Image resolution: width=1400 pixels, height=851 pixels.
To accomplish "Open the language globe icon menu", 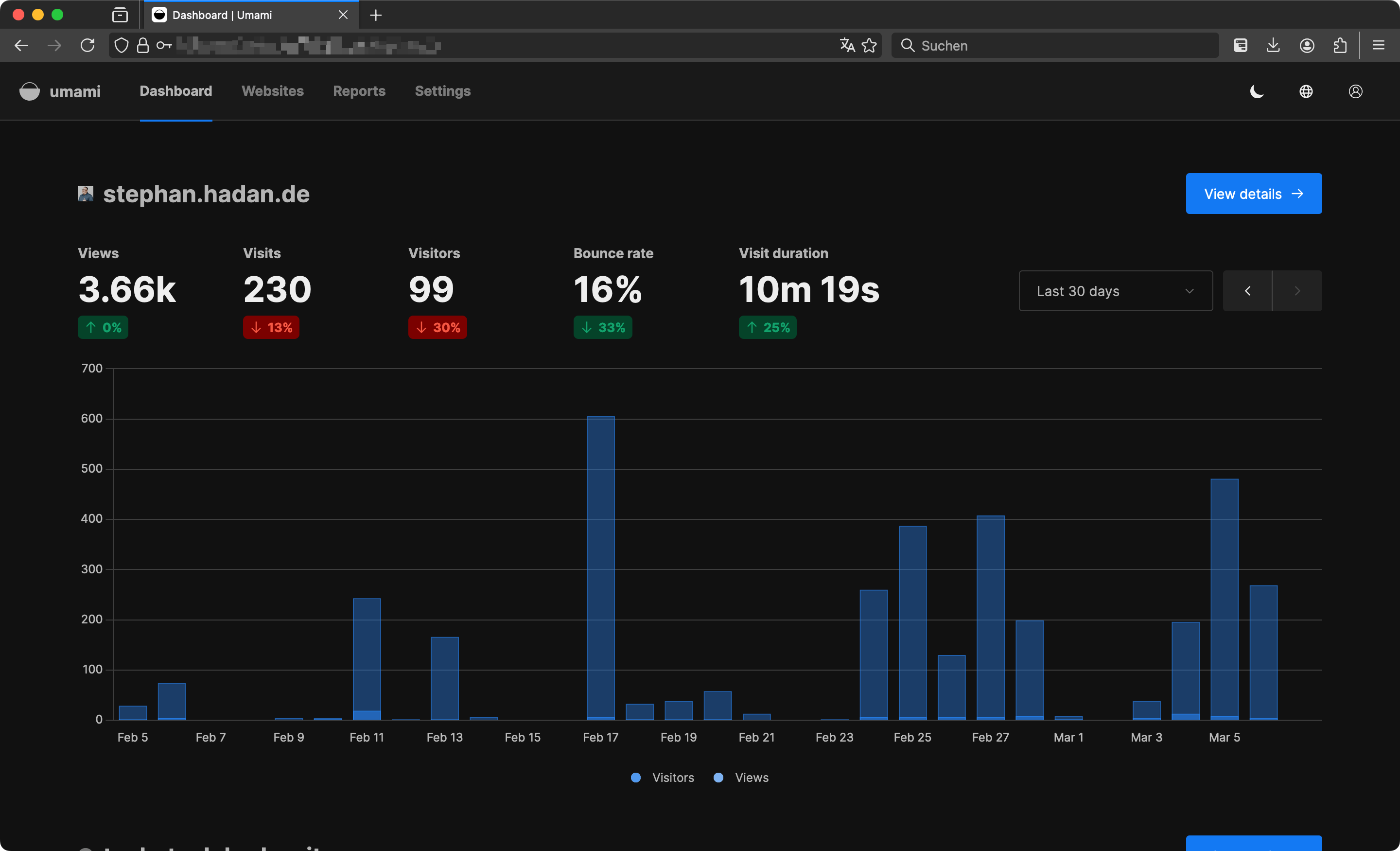I will pos(1306,91).
